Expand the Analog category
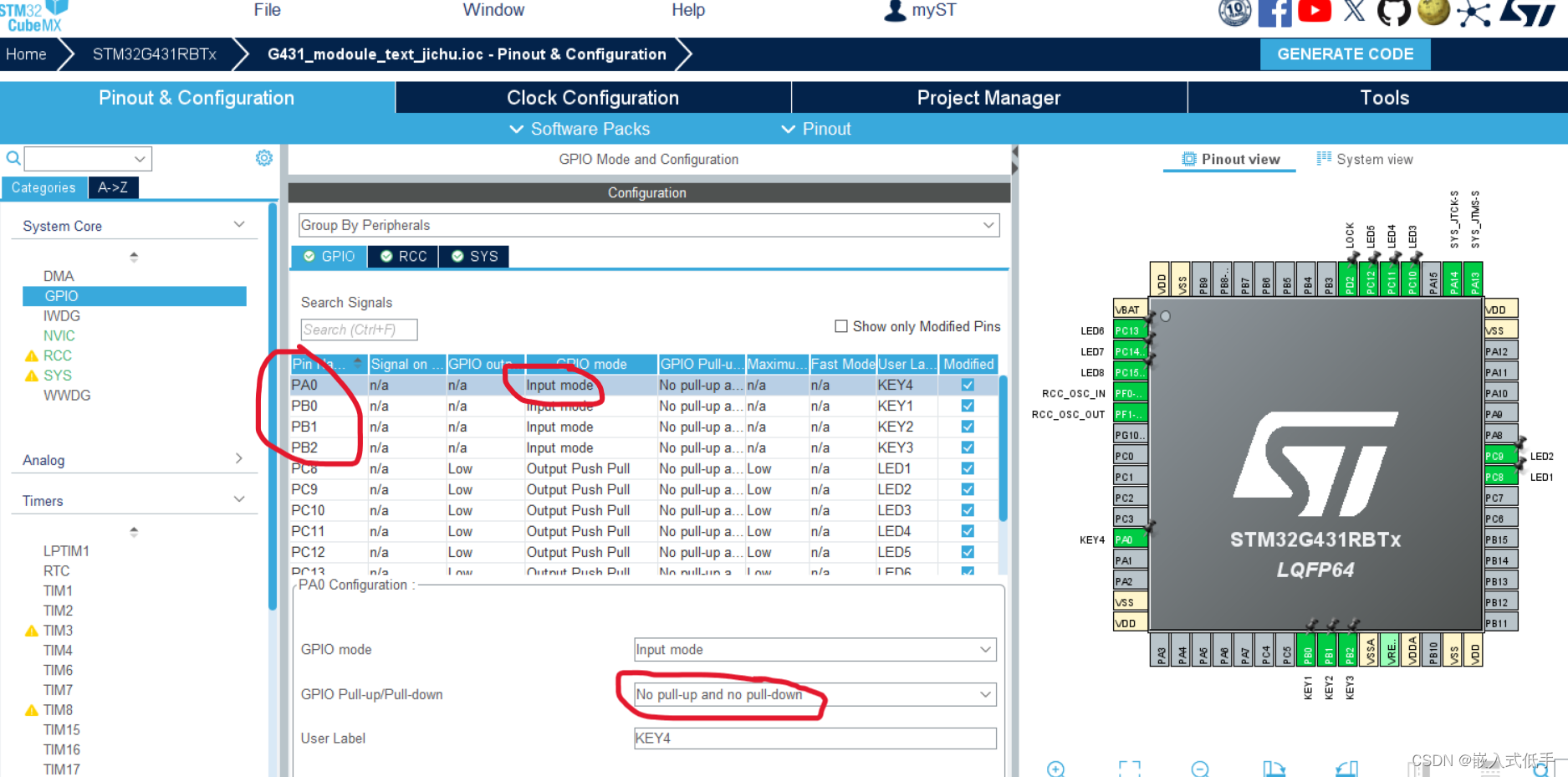The width and height of the screenshot is (1568, 777). tap(239, 458)
